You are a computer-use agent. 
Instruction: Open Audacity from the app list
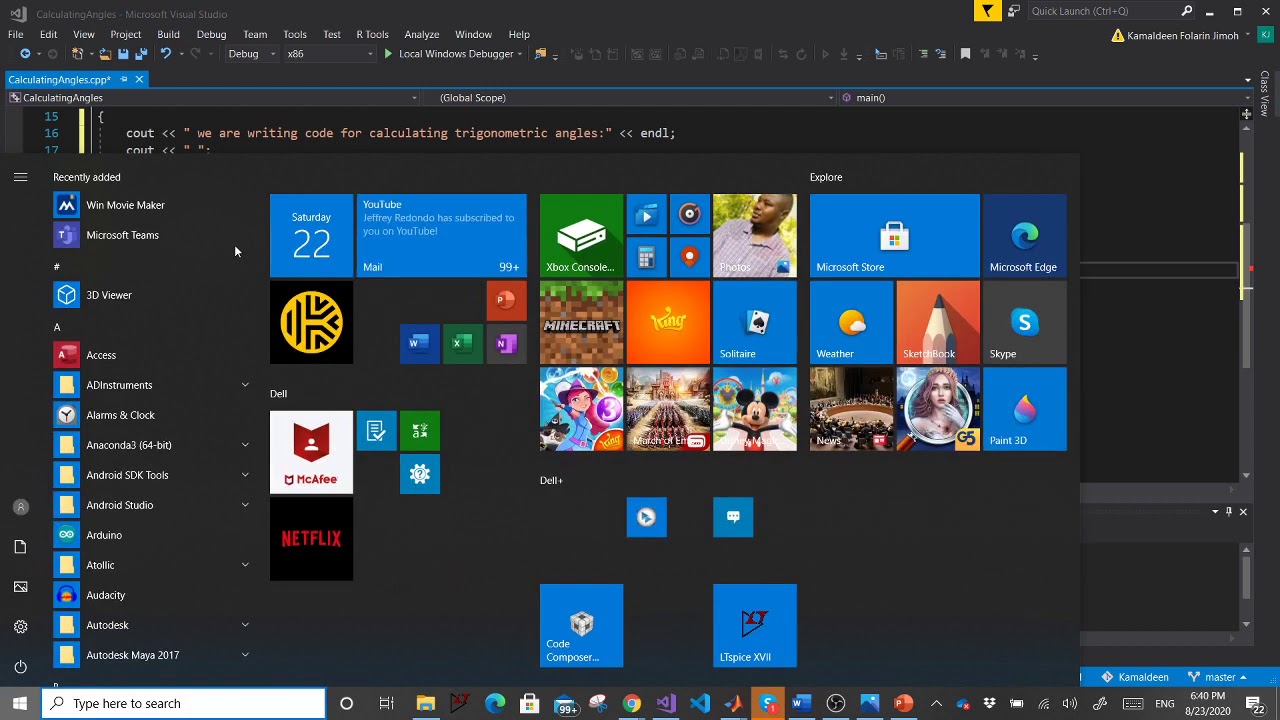pos(153,595)
